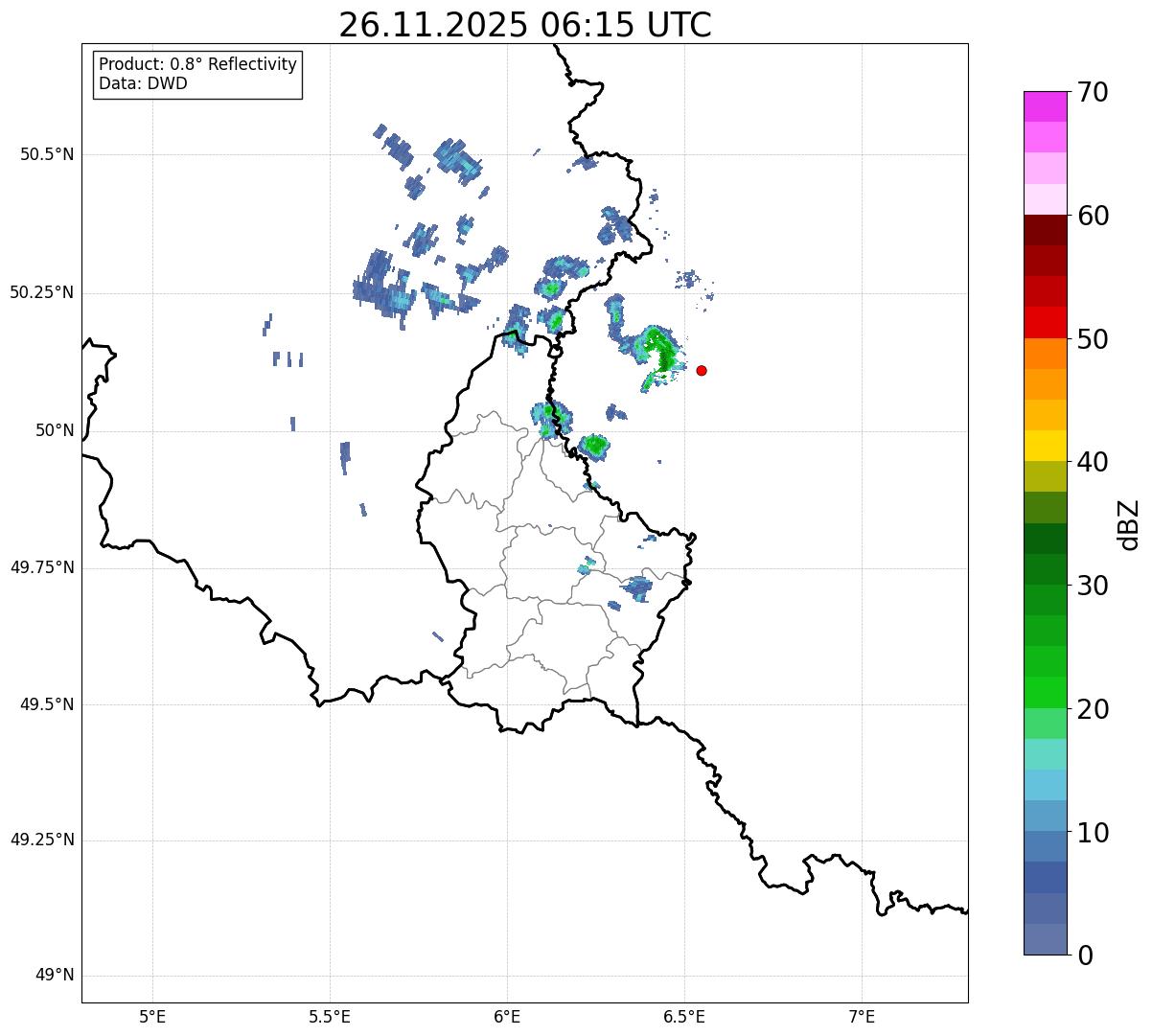Click the latitude label 49.5°N
This screenshot has height=1036, width=1152.
click(47, 704)
